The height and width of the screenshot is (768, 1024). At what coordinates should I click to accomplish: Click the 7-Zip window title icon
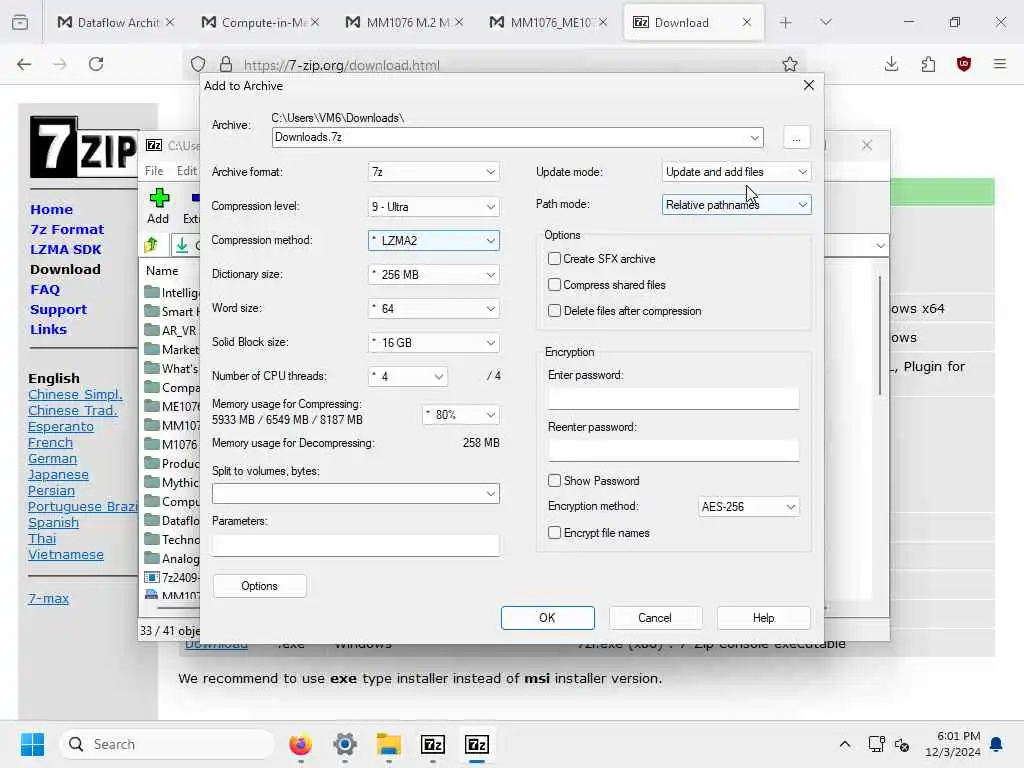pos(154,145)
